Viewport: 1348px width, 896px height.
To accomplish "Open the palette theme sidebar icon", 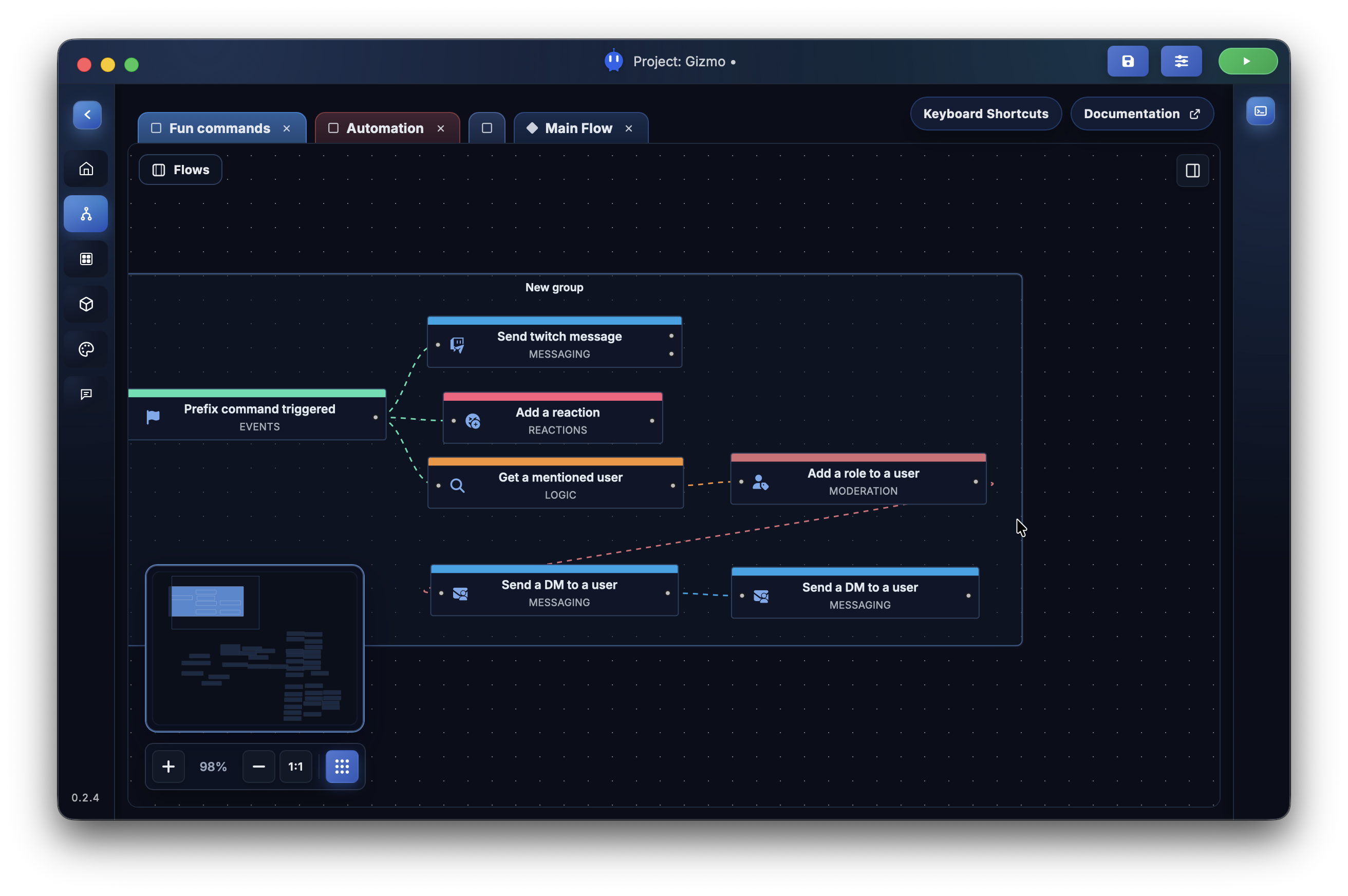I will point(86,349).
